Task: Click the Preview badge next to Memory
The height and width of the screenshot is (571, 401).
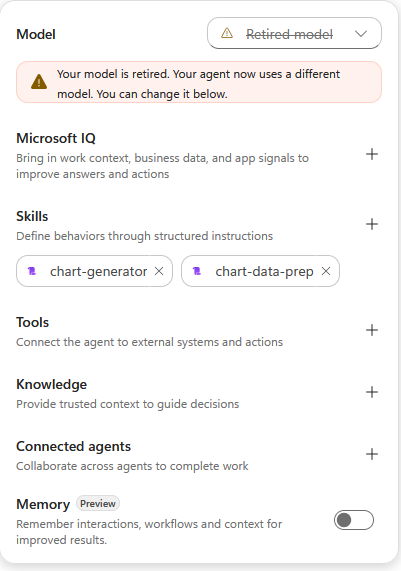Action: pyautogui.click(x=98, y=504)
